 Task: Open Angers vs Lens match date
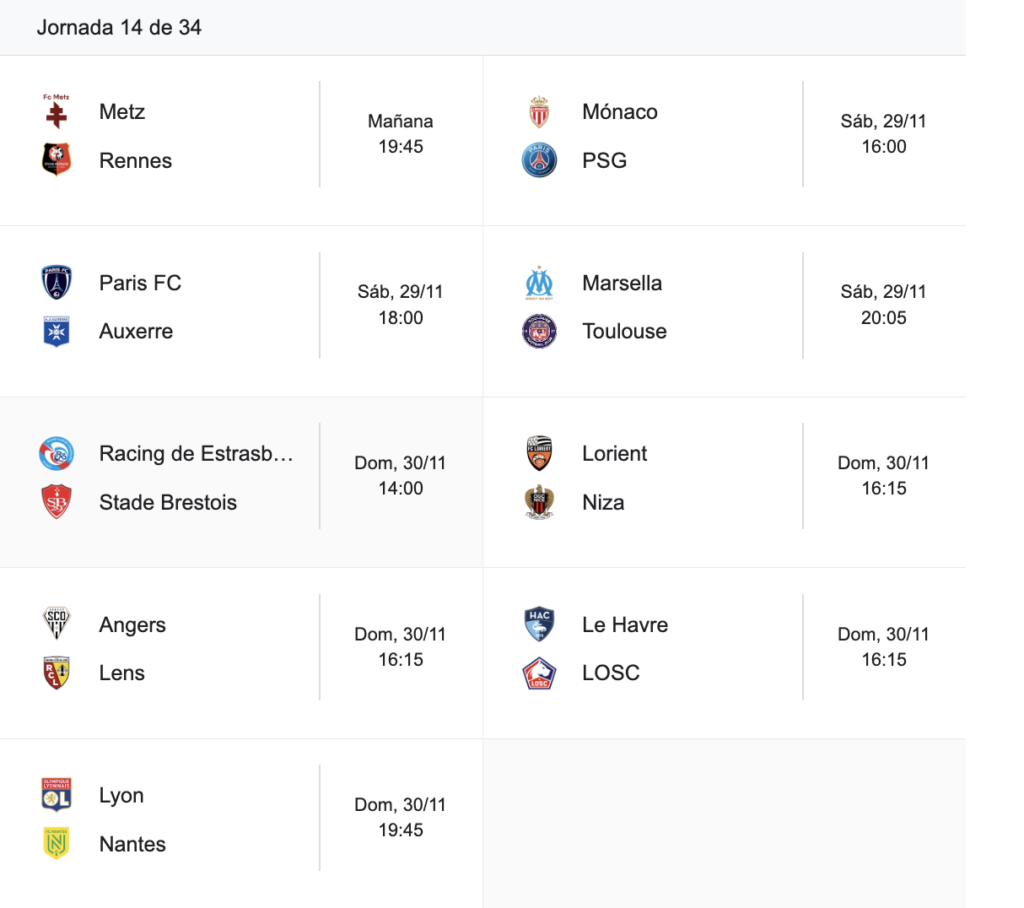[401, 634]
